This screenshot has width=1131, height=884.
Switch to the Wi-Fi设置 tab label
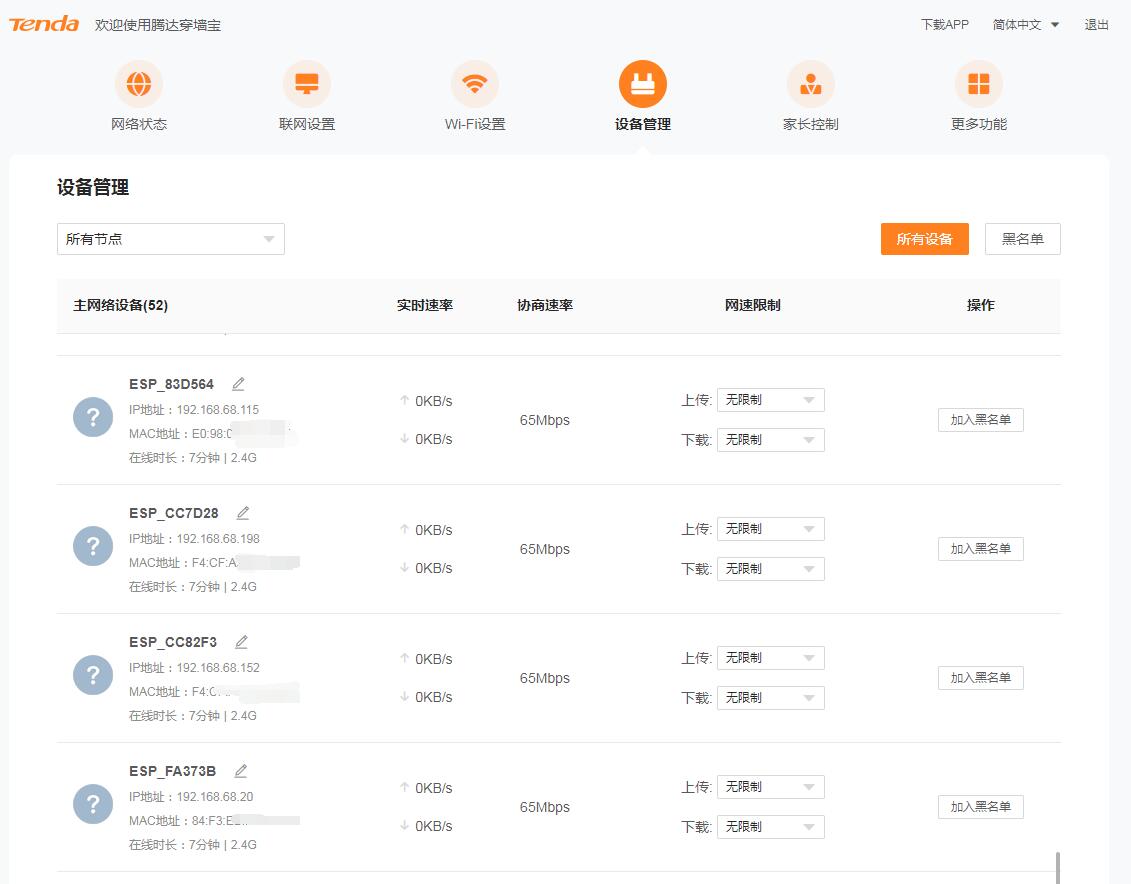click(475, 124)
